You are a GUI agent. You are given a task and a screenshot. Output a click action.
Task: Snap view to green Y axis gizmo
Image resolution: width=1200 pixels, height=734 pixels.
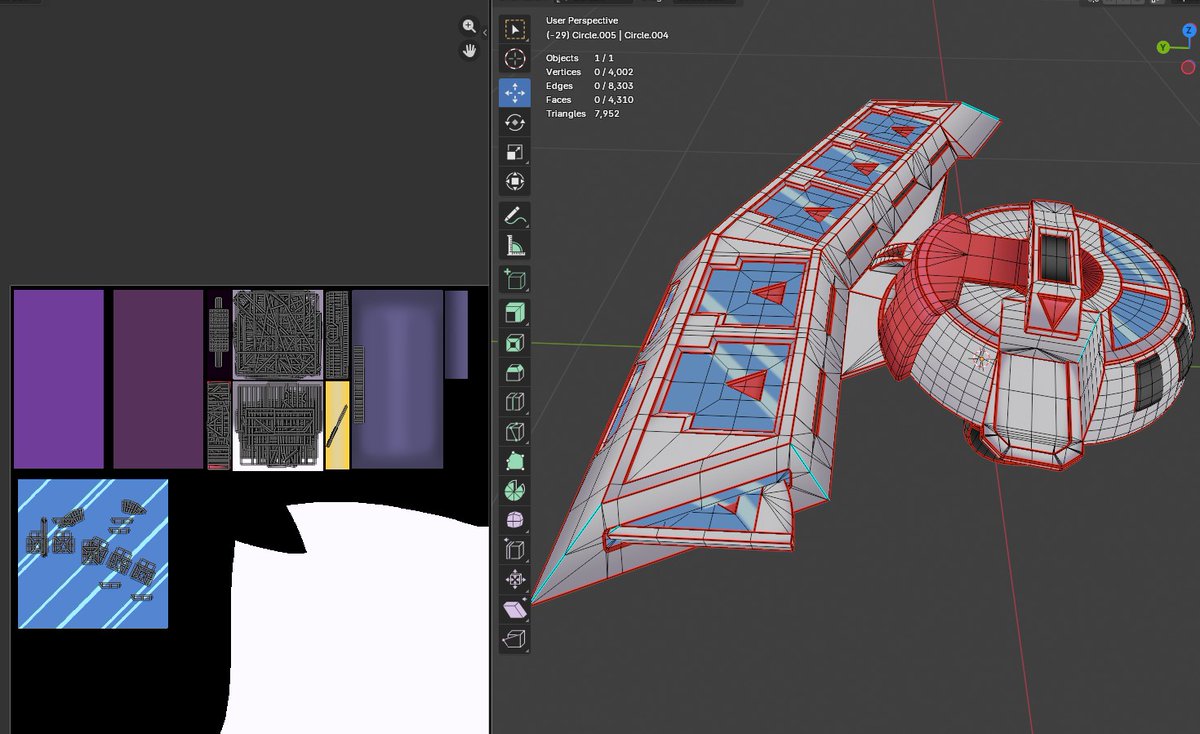click(1163, 47)
